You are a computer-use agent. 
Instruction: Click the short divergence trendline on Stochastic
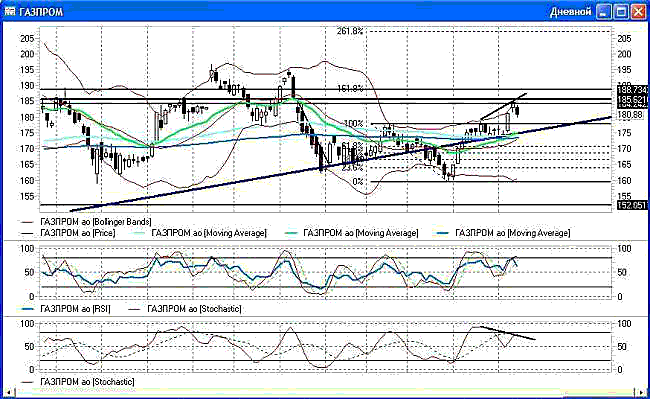pos(508,333)
